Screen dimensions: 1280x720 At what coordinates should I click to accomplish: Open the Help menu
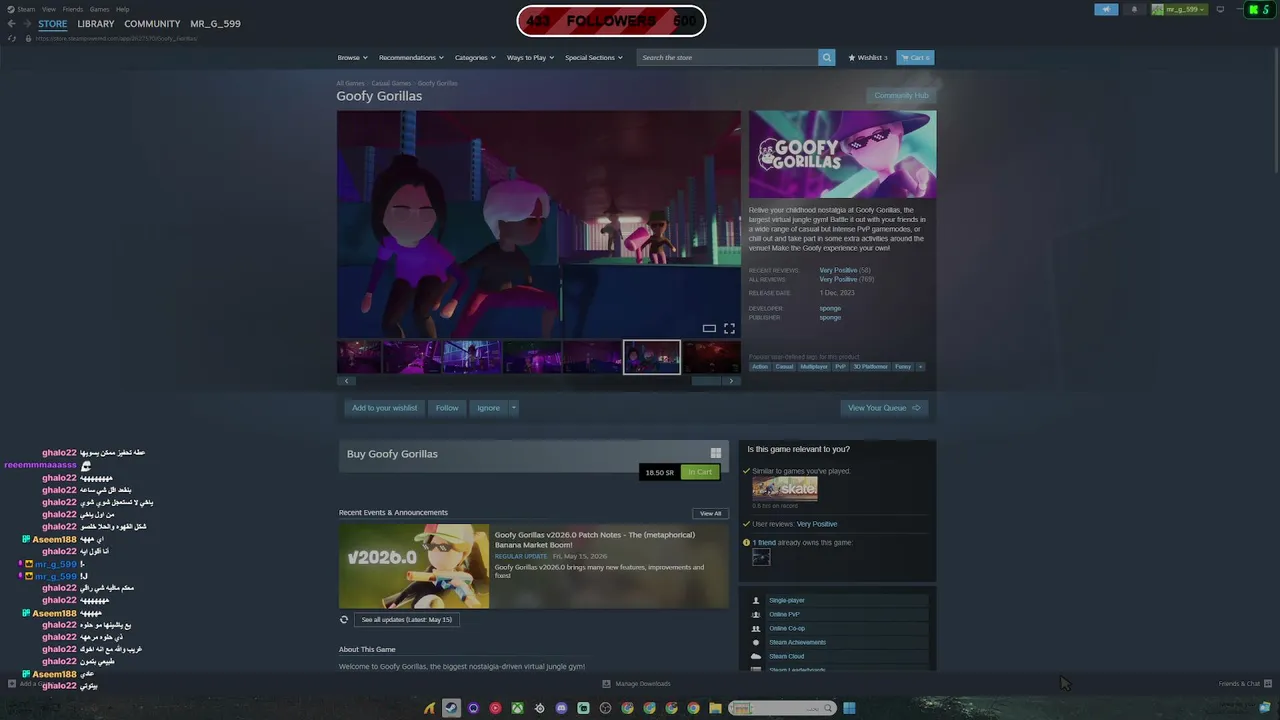click(x=122, y=9)
